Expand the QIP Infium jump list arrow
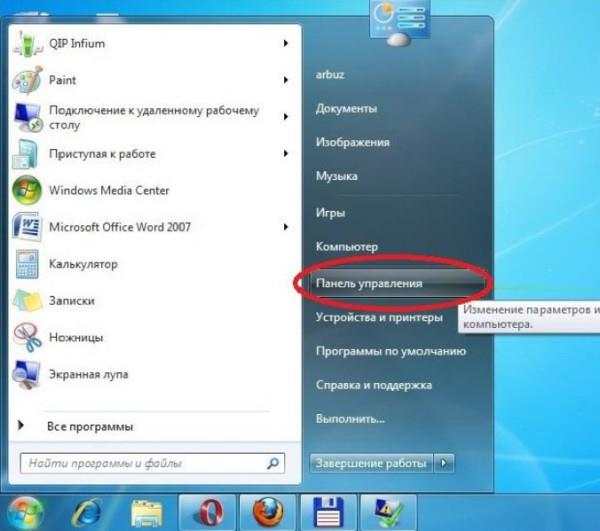The width and height of the screenshot is (600, 531). pos(285,43)
